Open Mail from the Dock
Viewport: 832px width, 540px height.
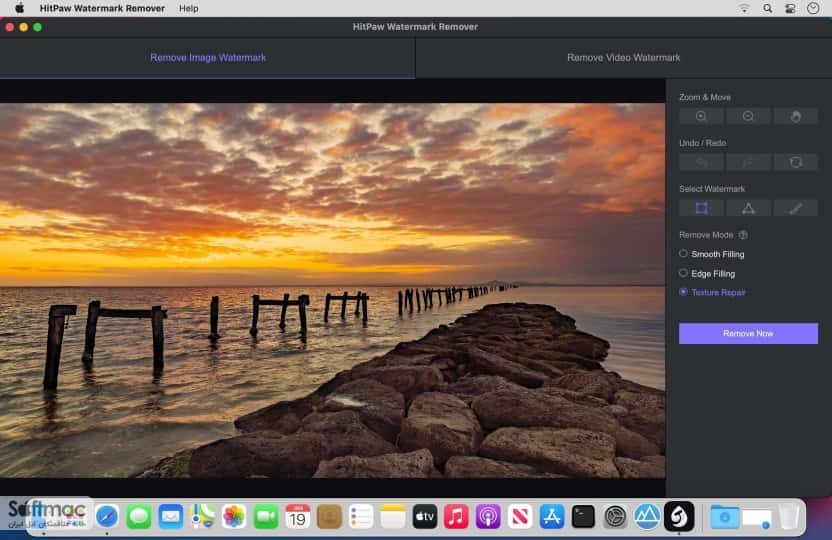(170, 516)
